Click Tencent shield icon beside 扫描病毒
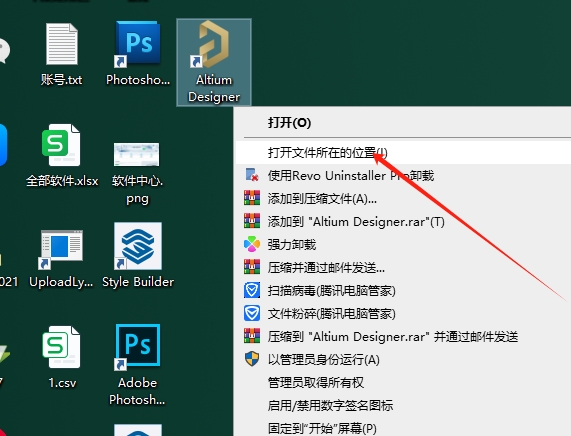This screenshot has width=571, height=436. 252,290
